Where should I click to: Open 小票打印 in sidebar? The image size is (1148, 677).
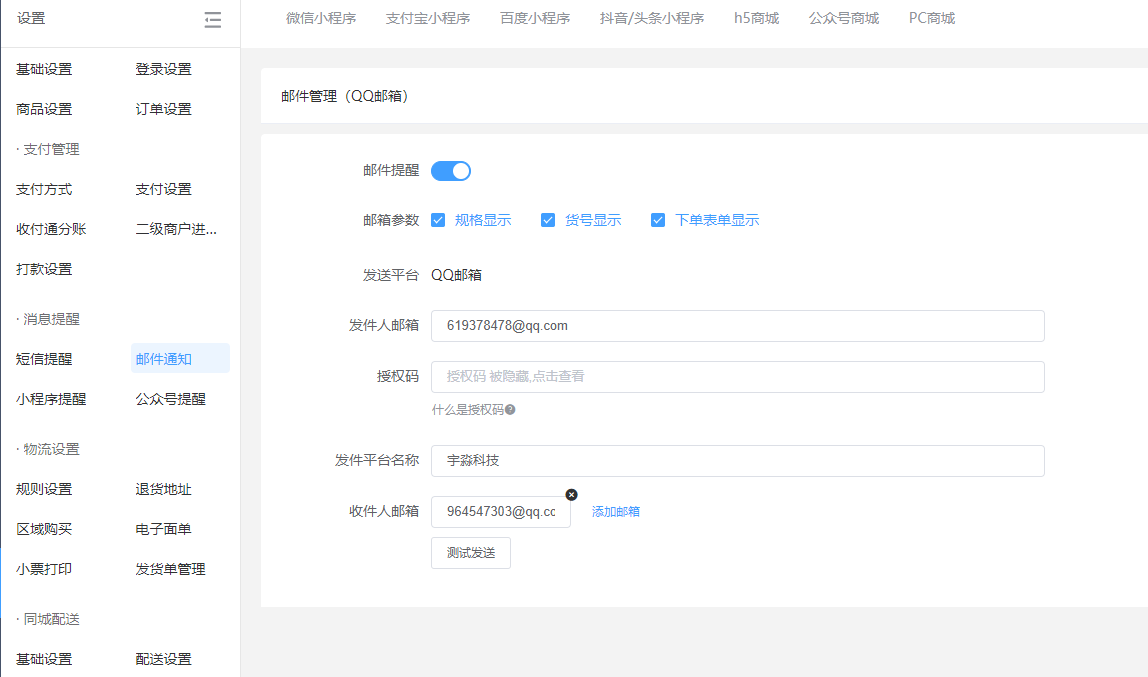[44, 569]
